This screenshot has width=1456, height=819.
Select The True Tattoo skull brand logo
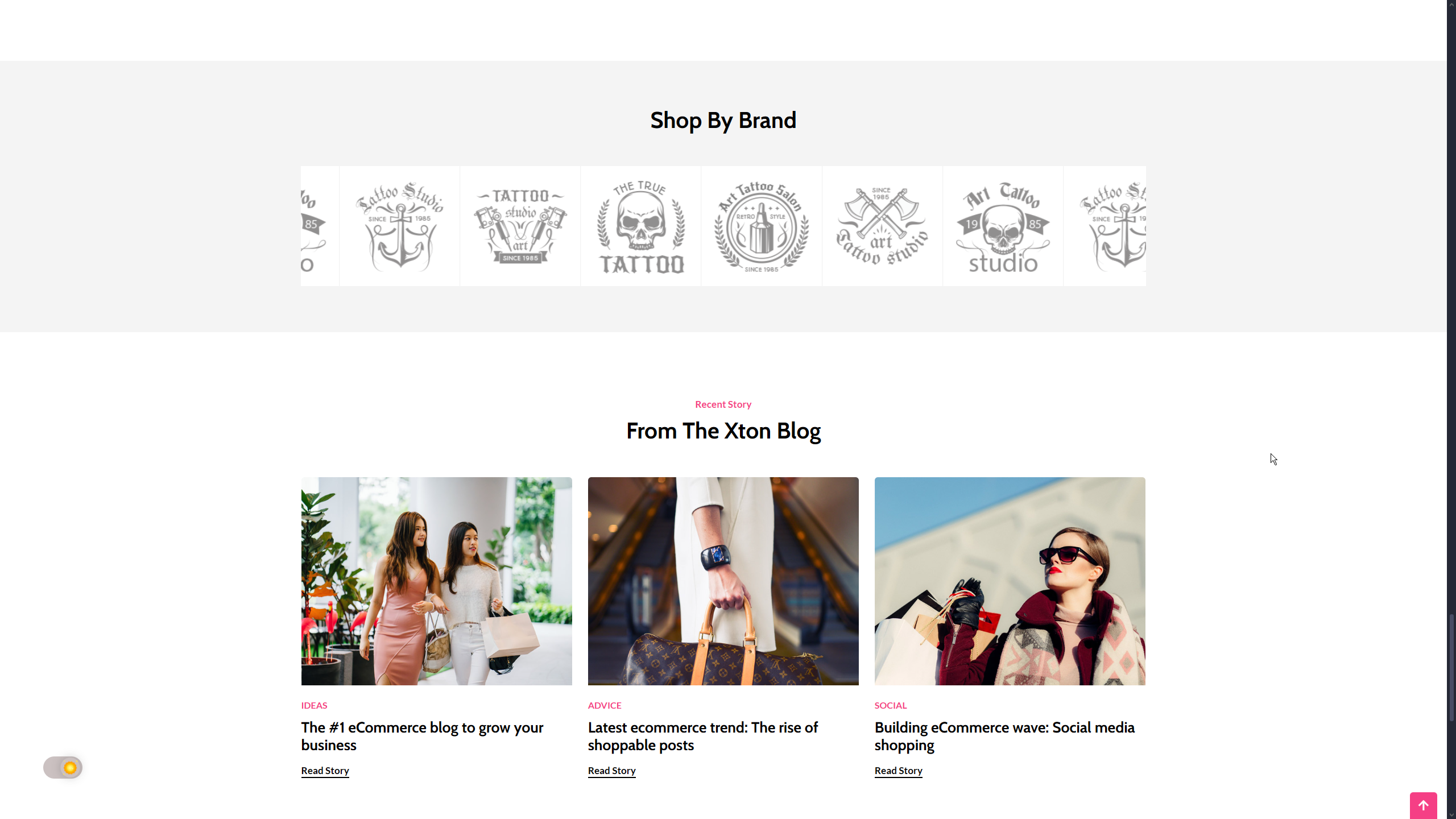pos(640,226)
